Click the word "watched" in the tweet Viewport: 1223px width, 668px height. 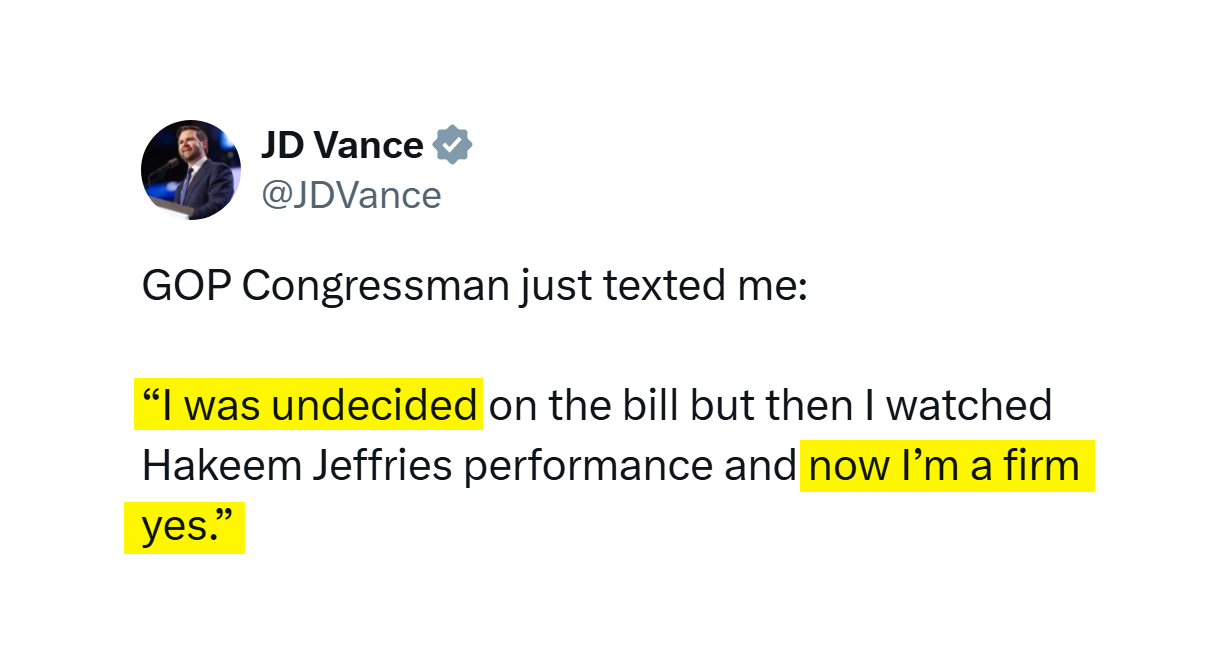click(x=968, y=405)
